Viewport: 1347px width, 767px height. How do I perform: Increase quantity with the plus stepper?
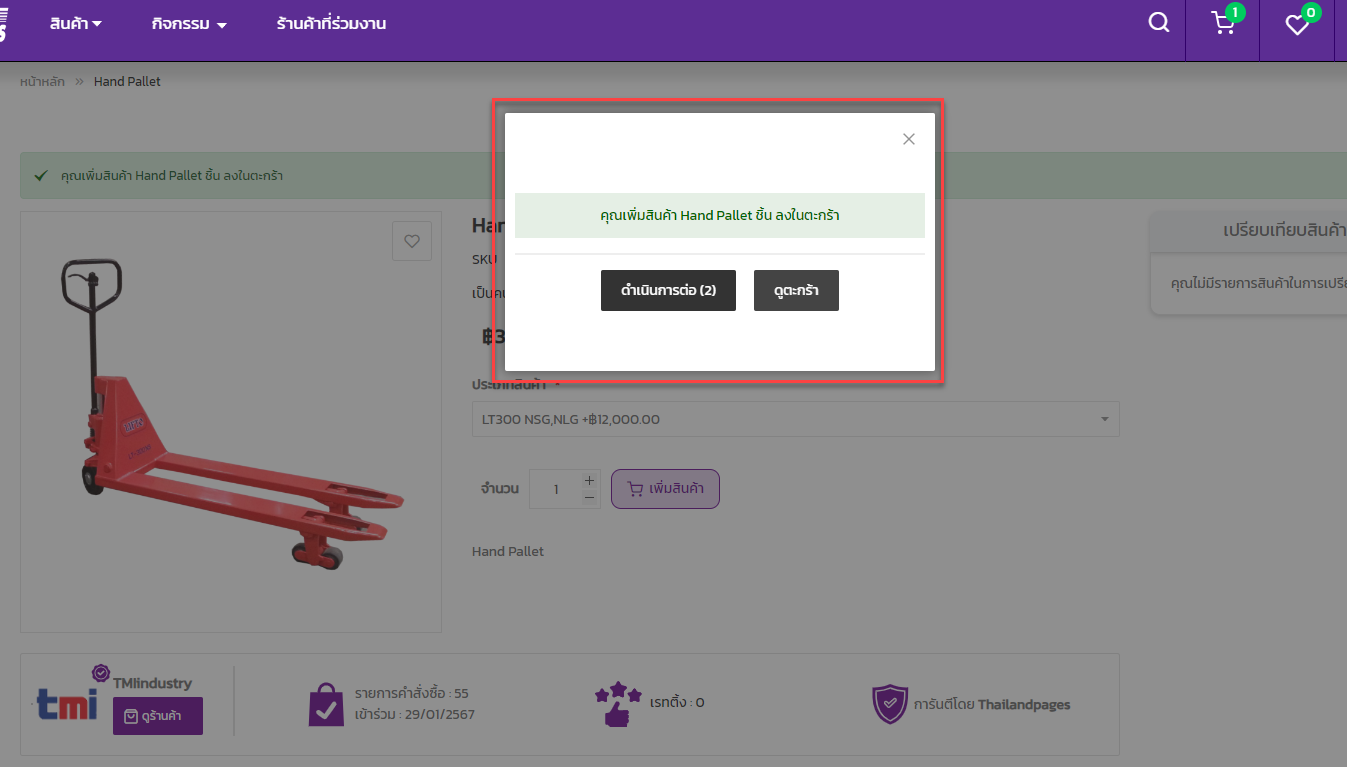coord(589,481)
